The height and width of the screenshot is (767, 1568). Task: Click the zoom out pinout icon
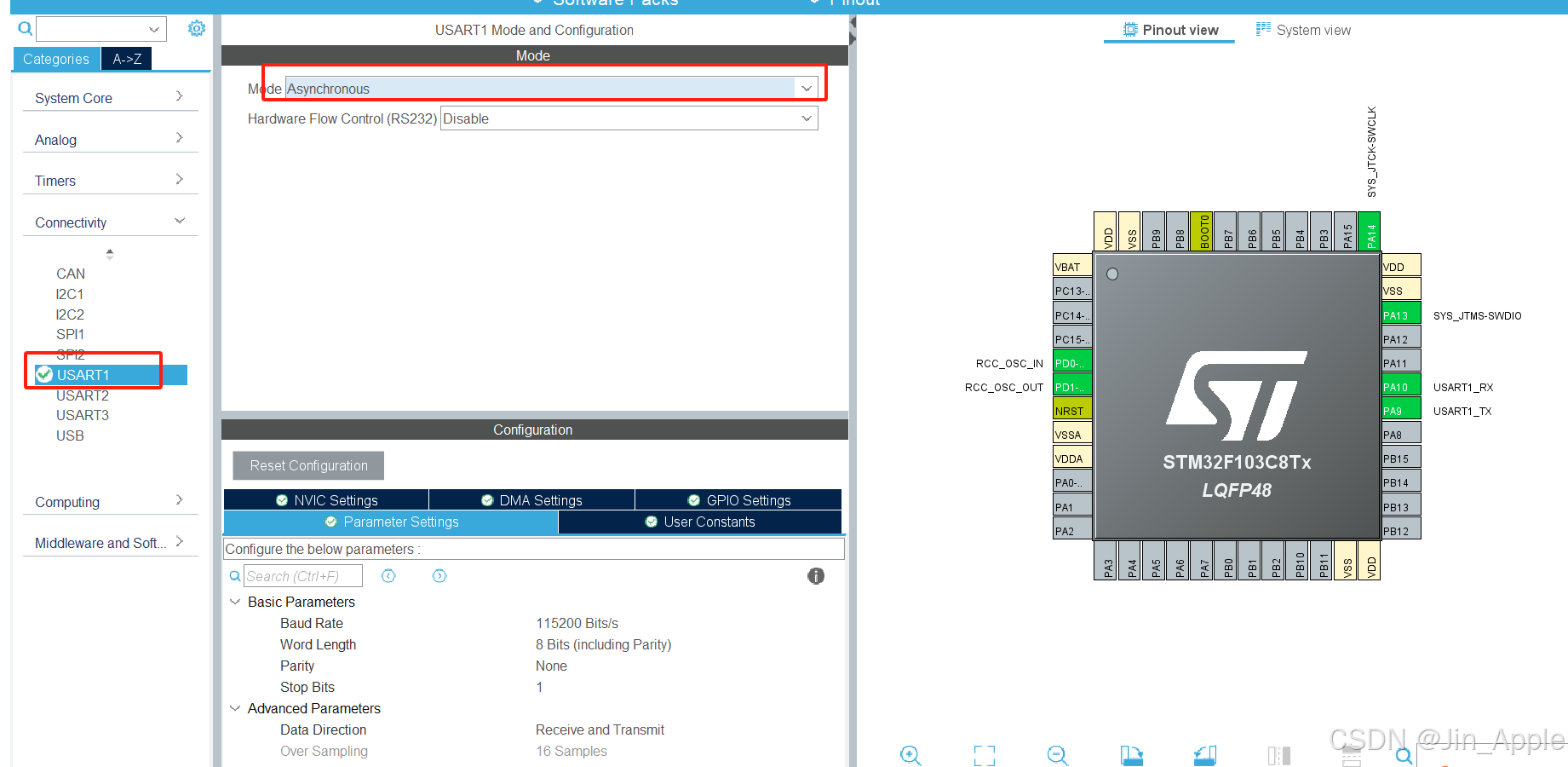pos(1058,755)
